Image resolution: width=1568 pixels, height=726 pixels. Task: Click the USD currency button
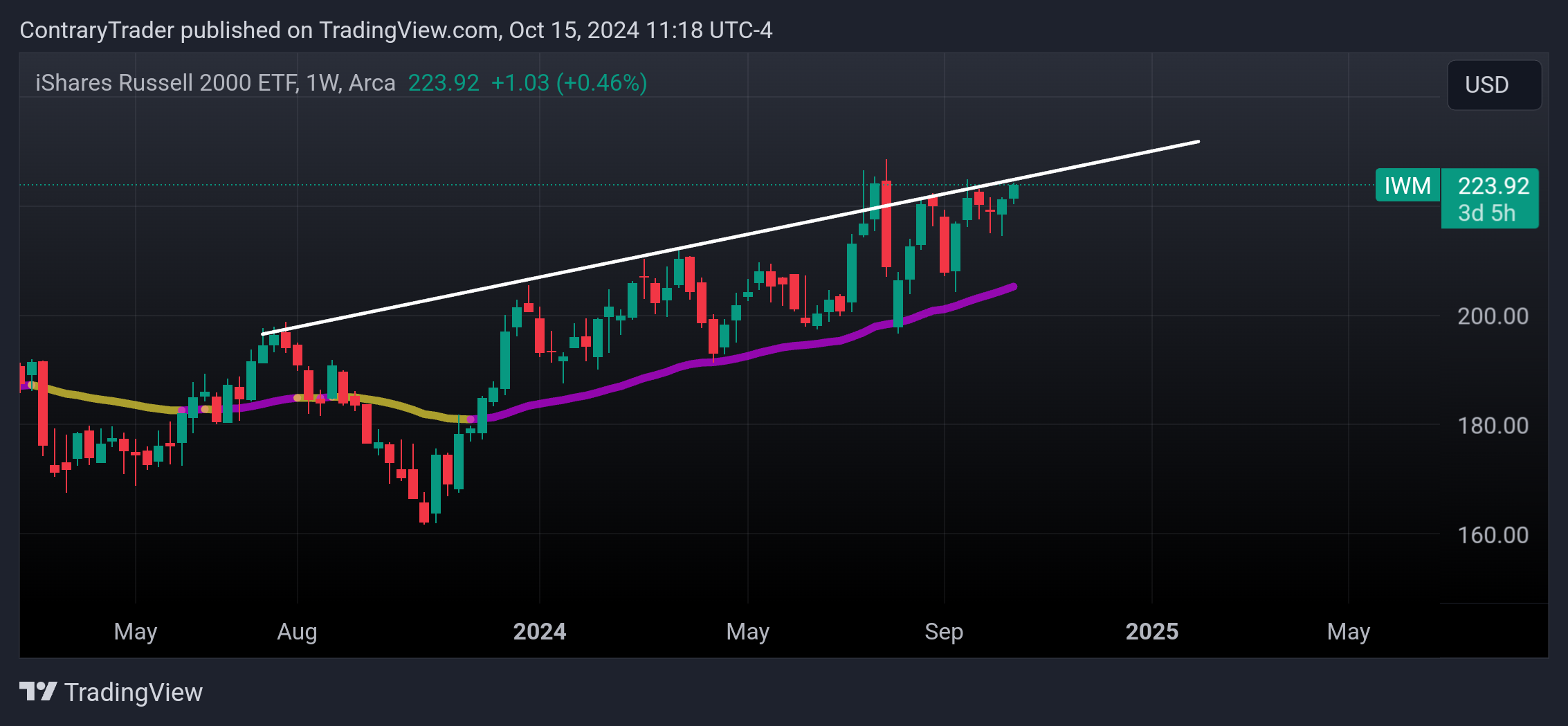pyautogui.click(x=1494, y=85)
